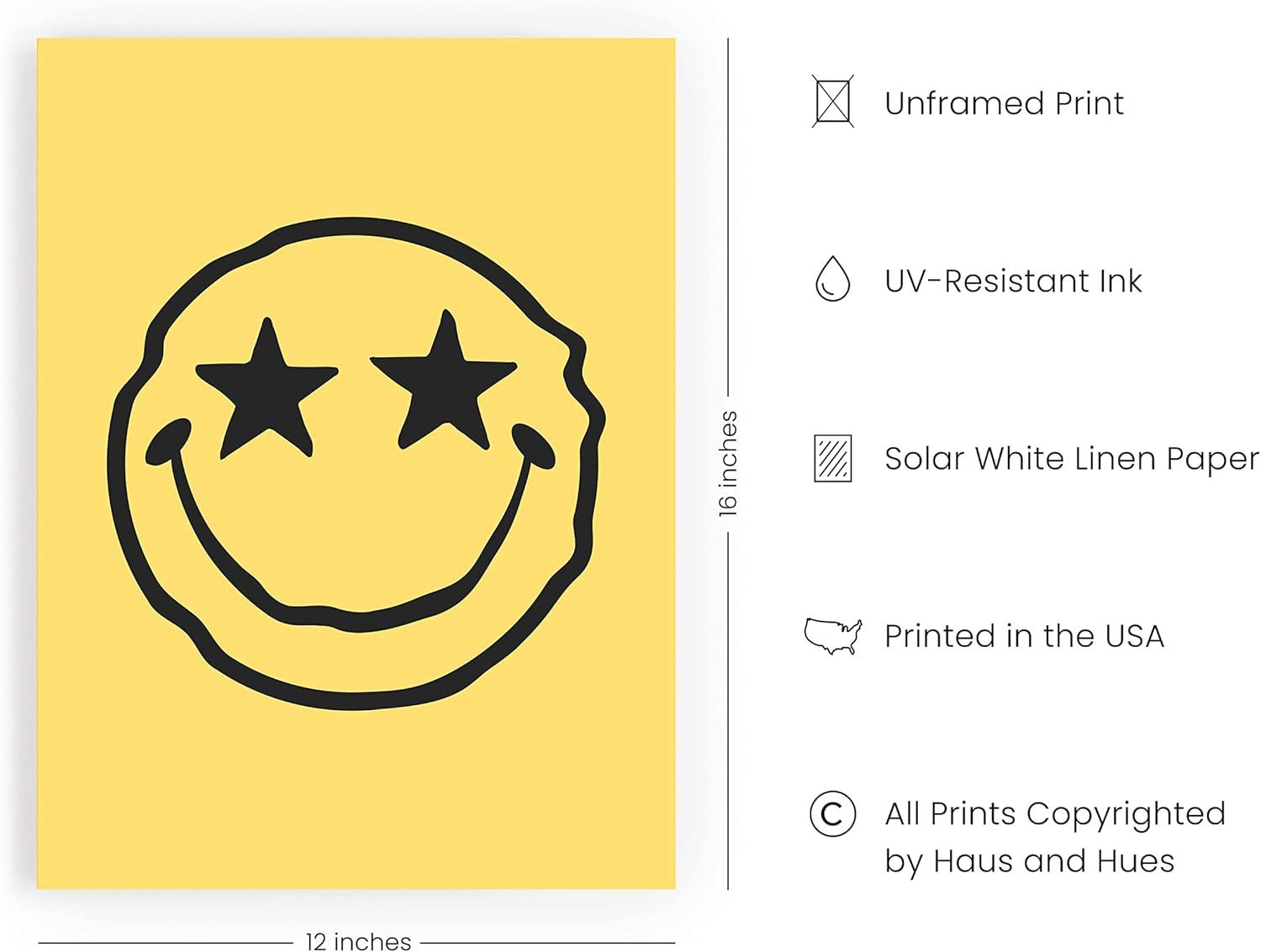Click the USA map outline icon
Image resolution: width=1261 pixels, height=952 pixels.
[x=833, y=636]
